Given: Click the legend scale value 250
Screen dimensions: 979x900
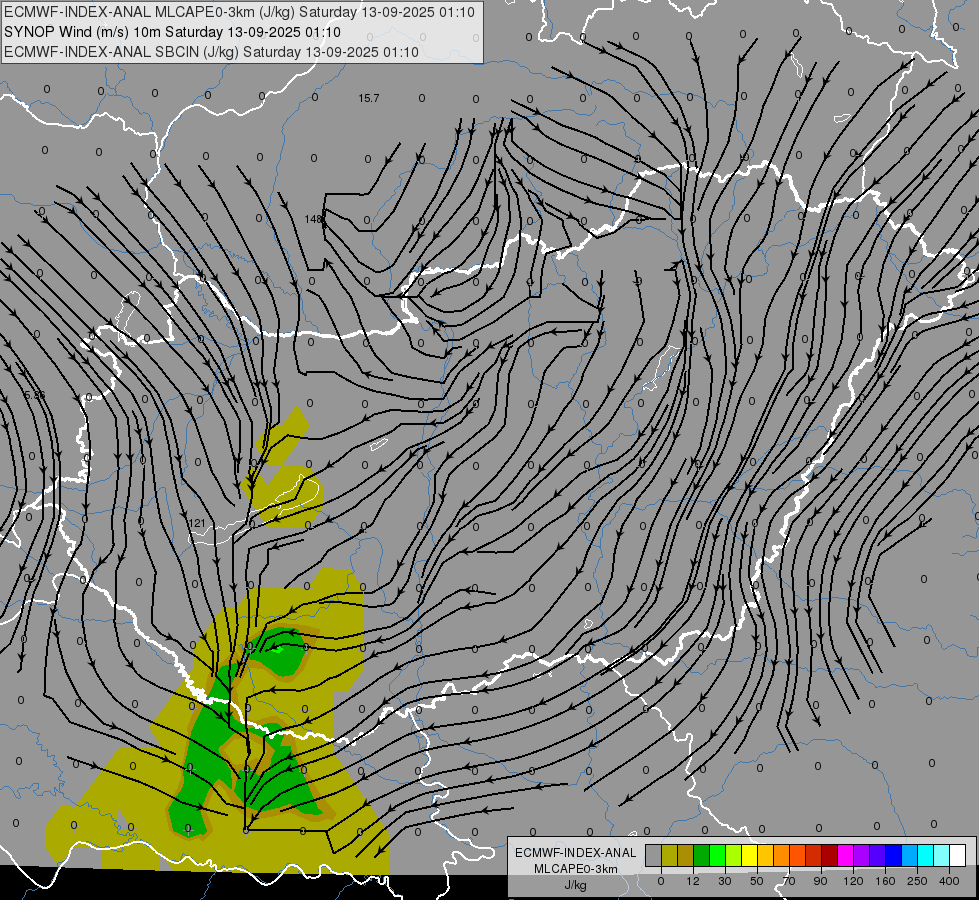Looking at the screenshot, I should point(917,881).
